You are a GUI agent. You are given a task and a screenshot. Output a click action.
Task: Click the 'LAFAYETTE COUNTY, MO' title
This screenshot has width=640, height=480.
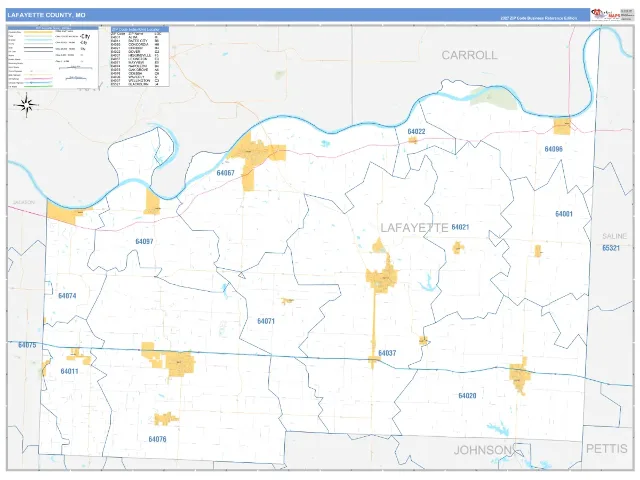point(46,15)
